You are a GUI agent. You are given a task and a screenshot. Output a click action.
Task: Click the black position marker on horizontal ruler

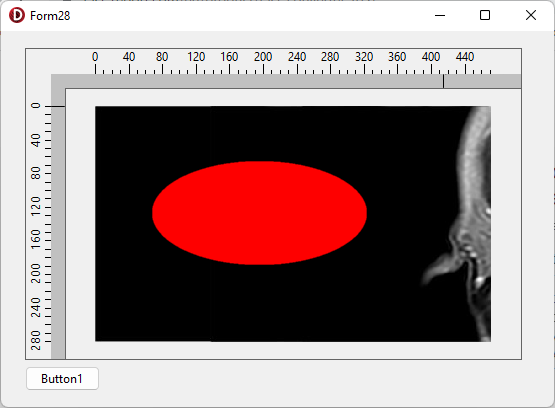[444, 81]
